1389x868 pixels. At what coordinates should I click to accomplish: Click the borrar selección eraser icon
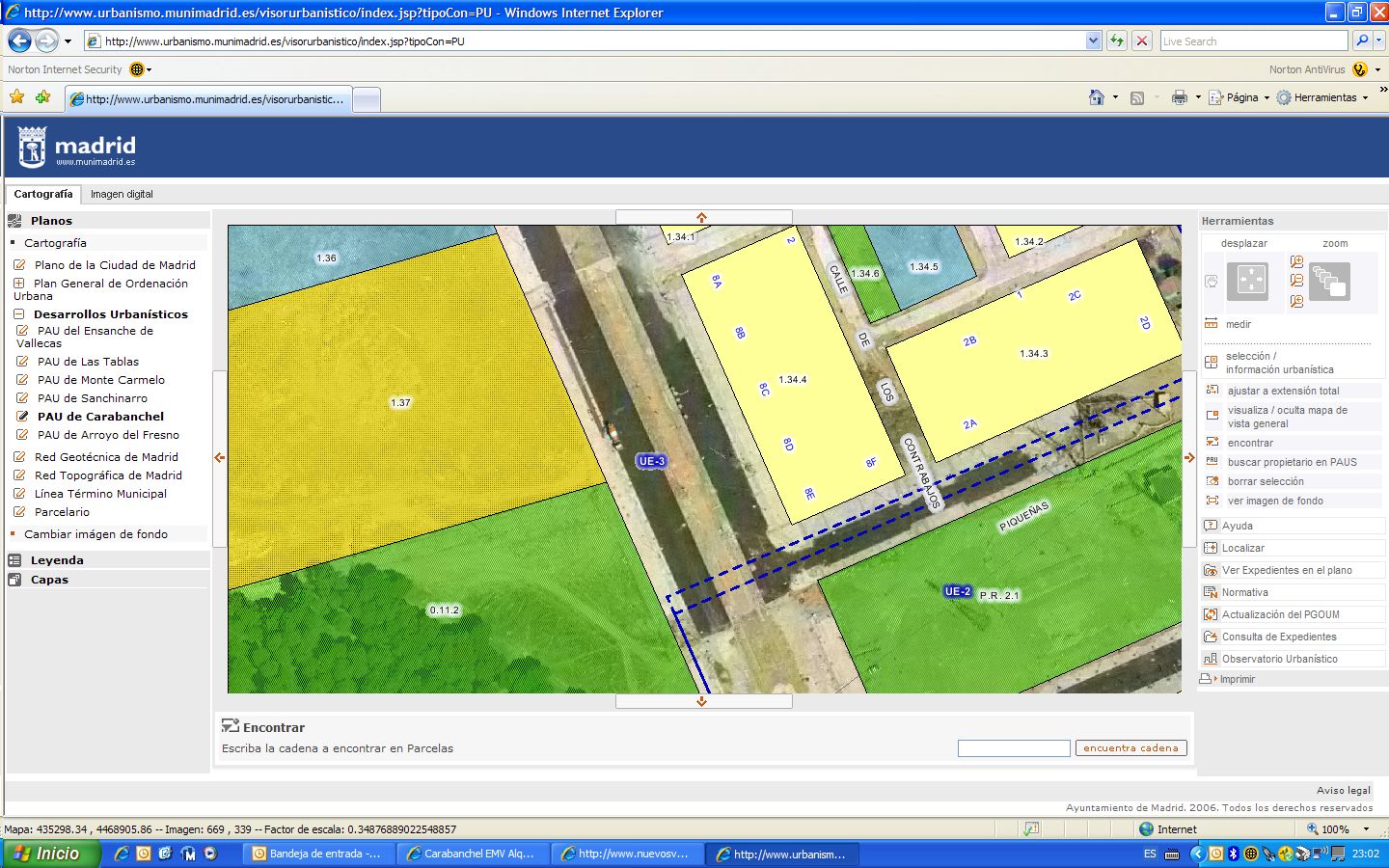[x=1212, y=481]
